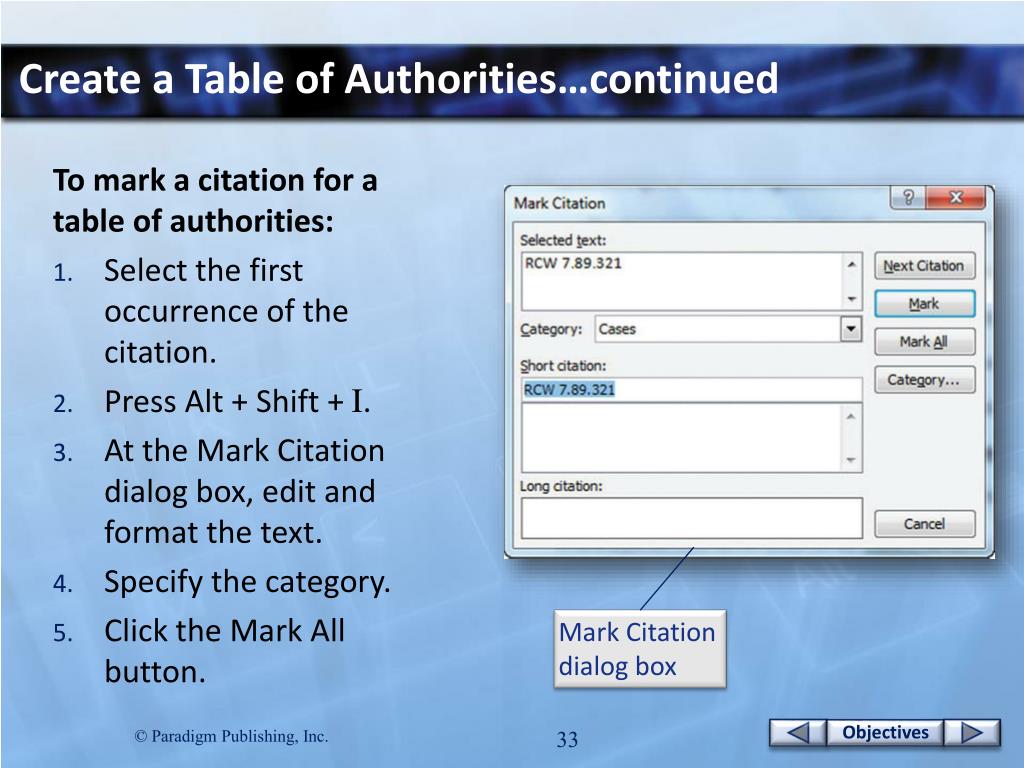Click the slide number 33
The width and height of the screenshot is (1024, 768).
tap(567, 739)
